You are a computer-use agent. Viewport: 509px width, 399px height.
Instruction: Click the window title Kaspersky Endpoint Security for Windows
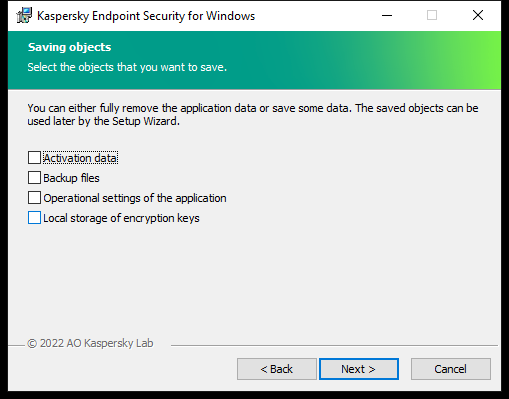(x=146, y=16)
